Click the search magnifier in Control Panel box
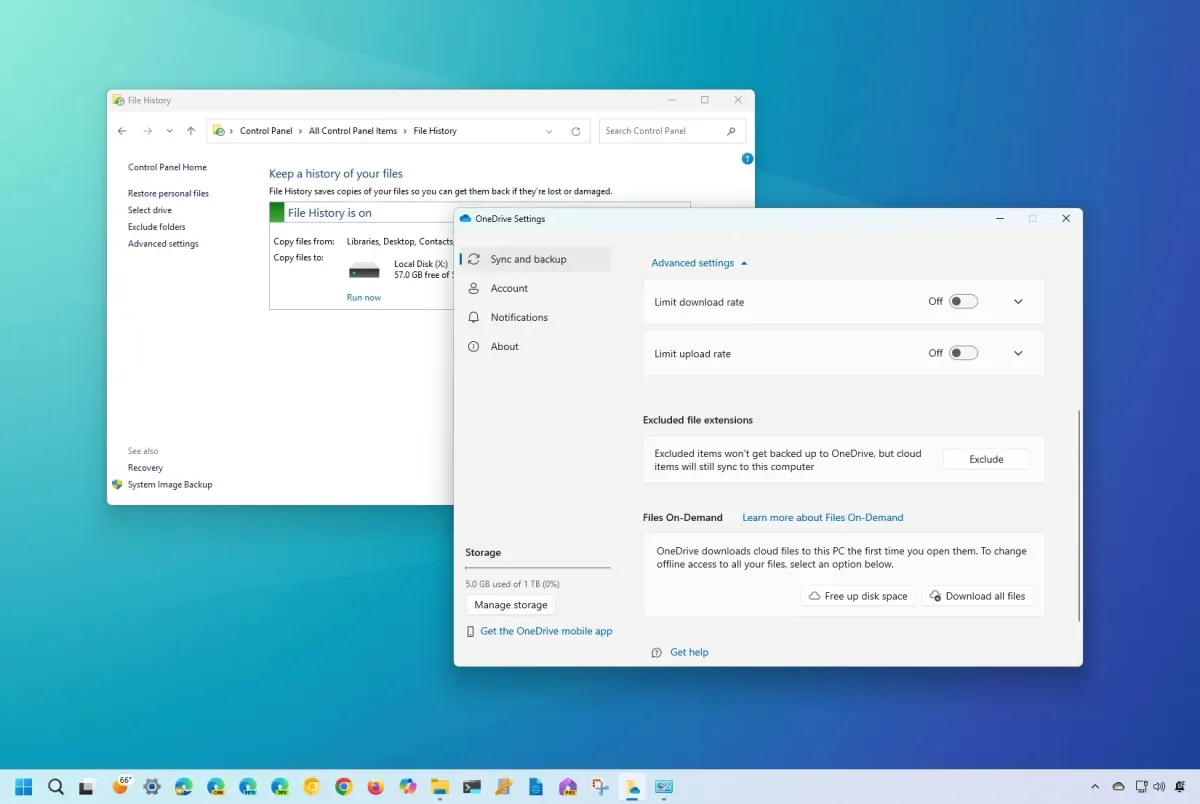The height and width of the screenshot is (804, 1200). 731,131
